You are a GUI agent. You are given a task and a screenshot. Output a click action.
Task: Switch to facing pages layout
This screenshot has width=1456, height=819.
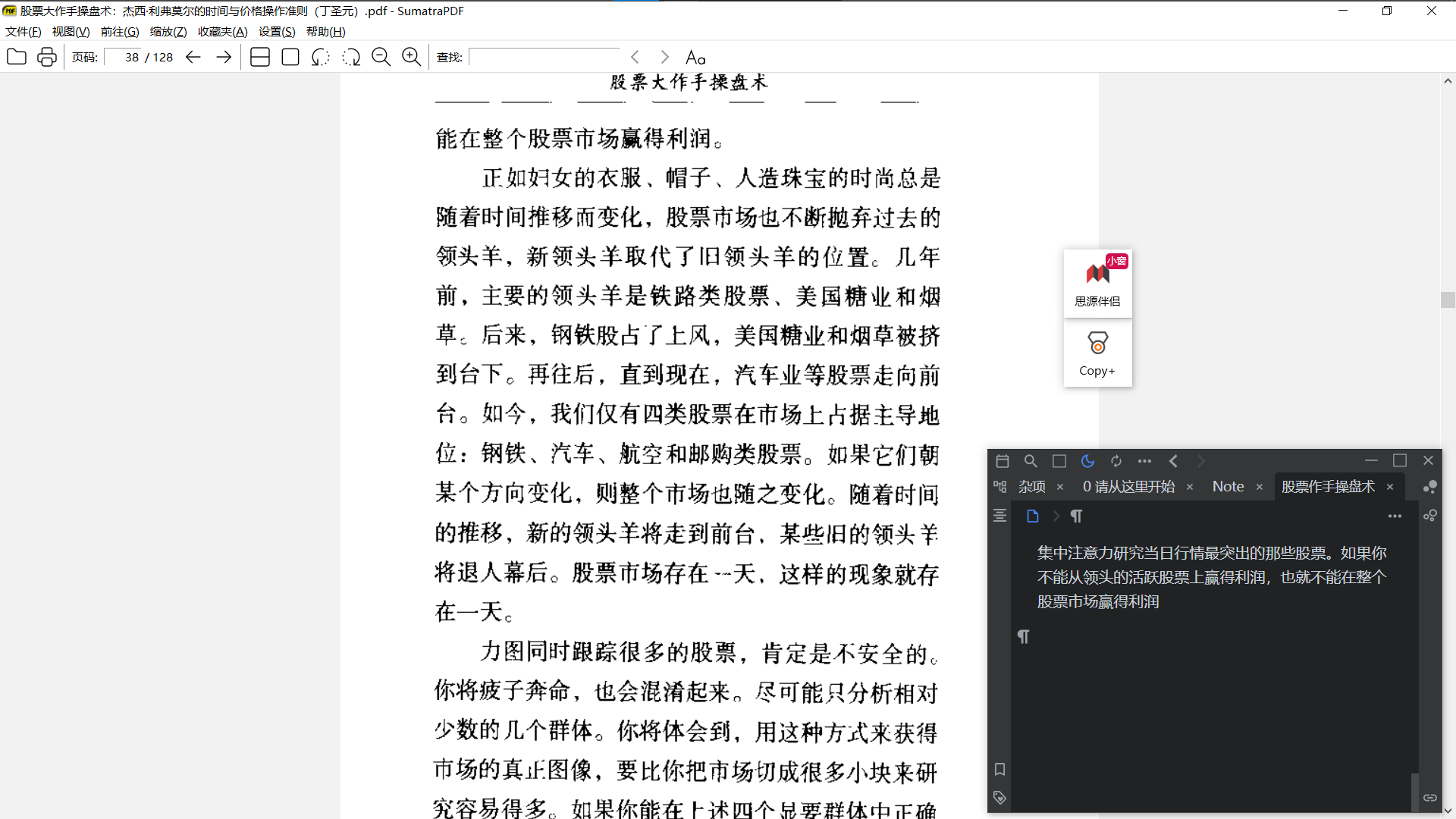pyautogui.click(x=260, y=57)
